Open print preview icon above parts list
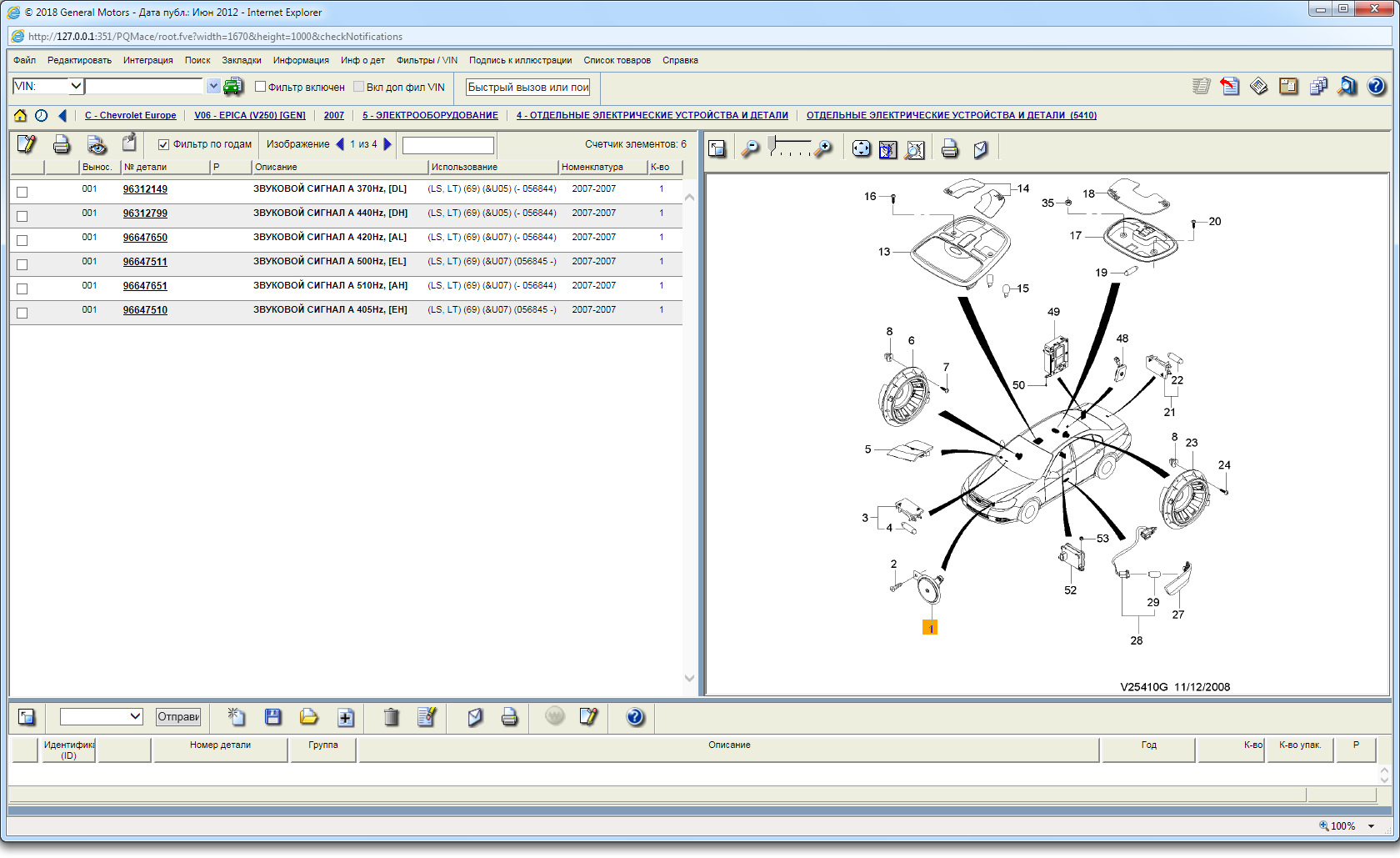 coord(97,144)
